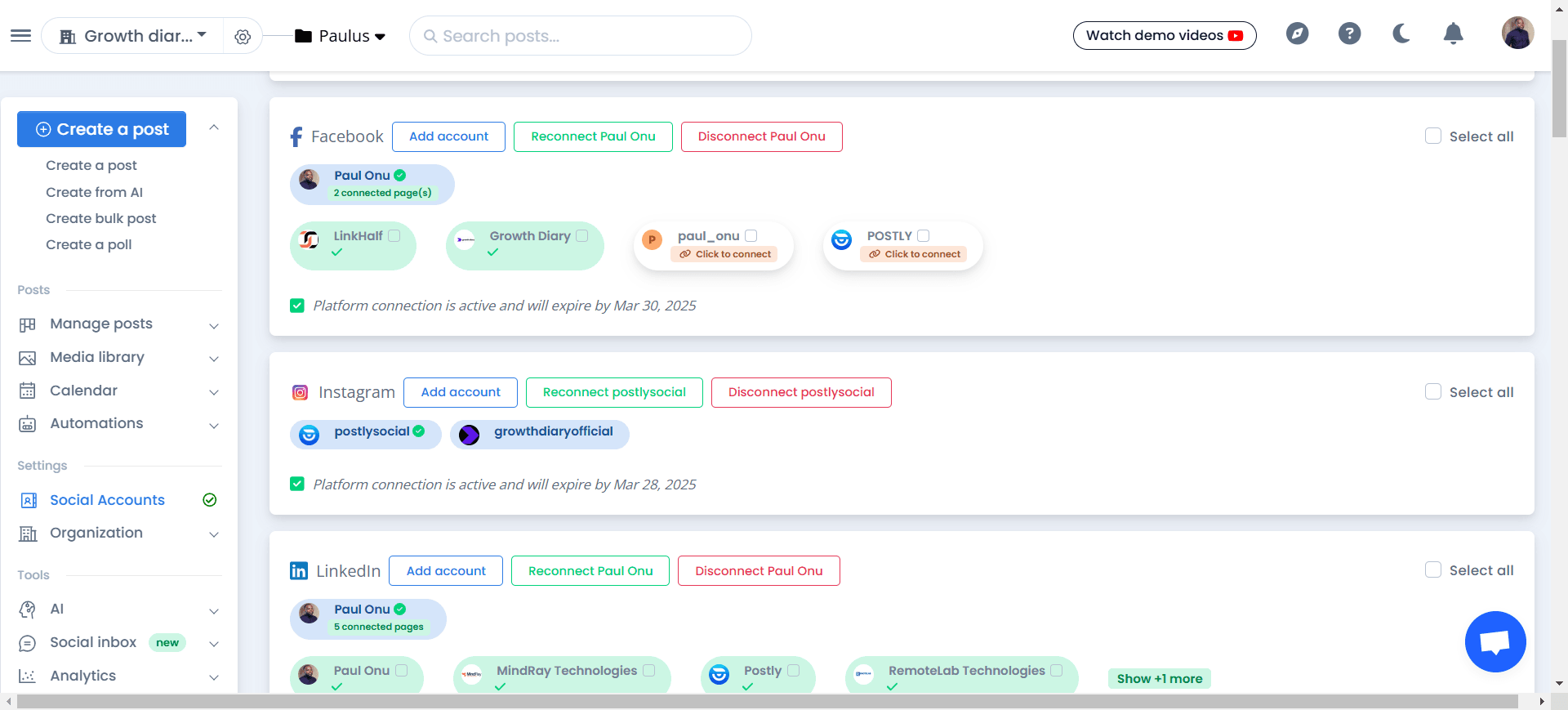Screen dimensions: 1568x710
Task: Open Social Accounts settings page
Action: point(107,500)
